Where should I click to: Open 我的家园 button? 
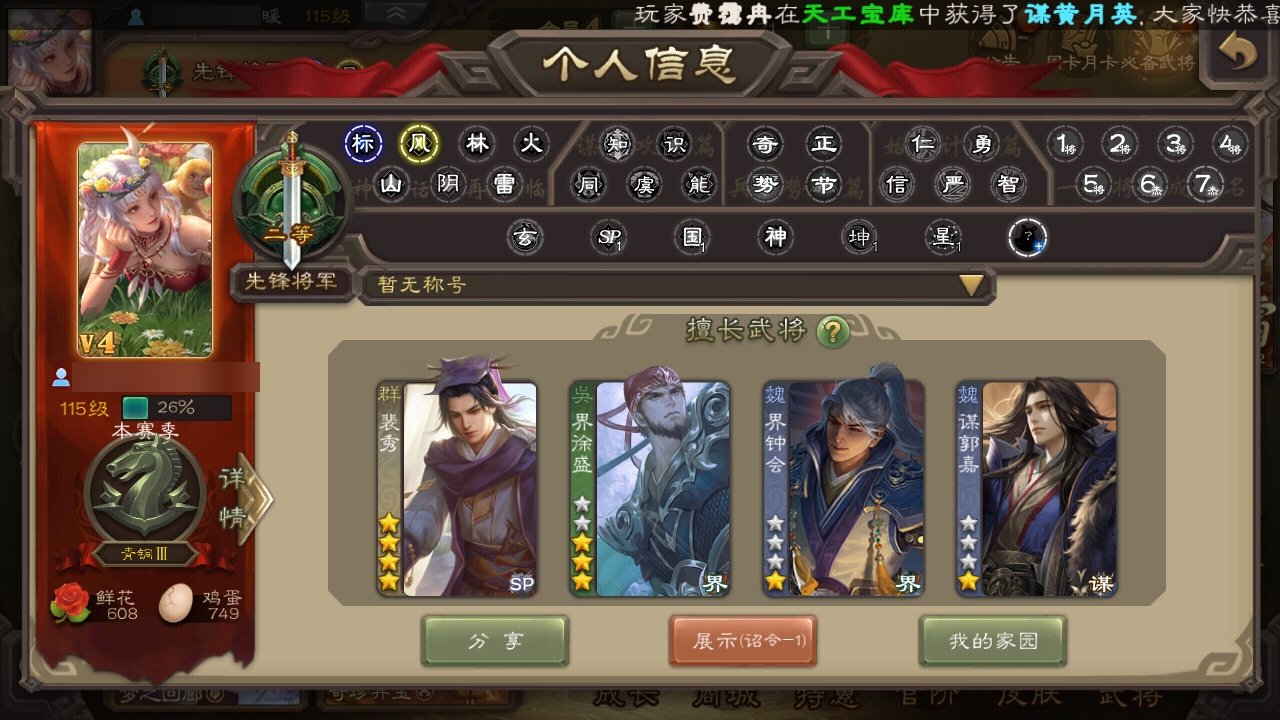point(993,641)
